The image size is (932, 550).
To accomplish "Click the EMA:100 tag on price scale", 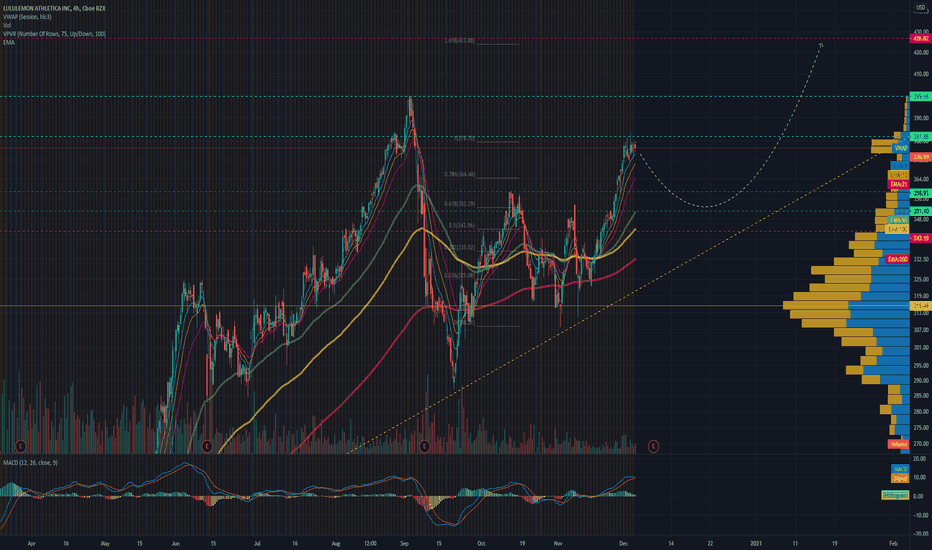I will pyautogui.click(x=898, y=229).
